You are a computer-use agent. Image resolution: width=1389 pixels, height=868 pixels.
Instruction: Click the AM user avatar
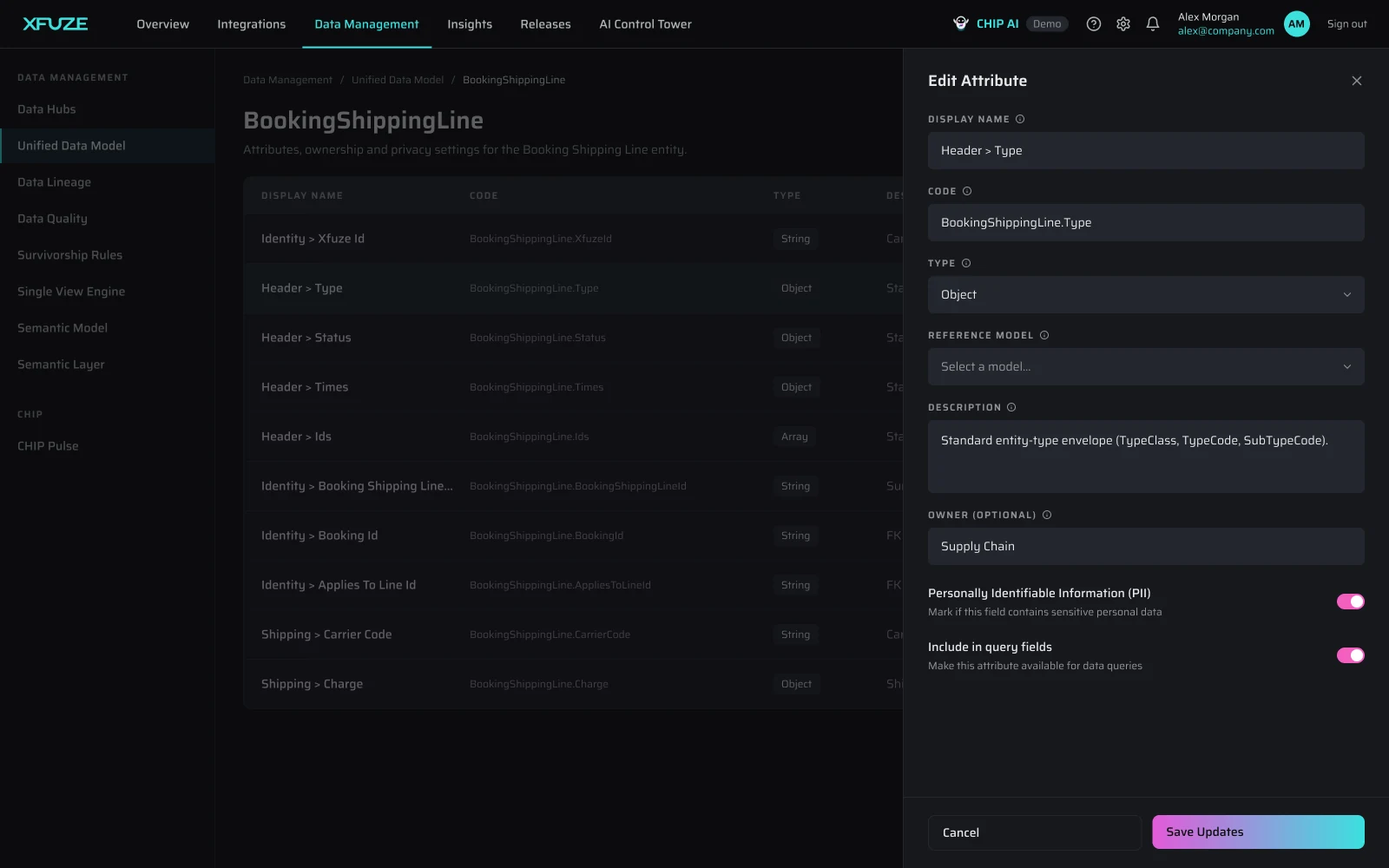1296,24
